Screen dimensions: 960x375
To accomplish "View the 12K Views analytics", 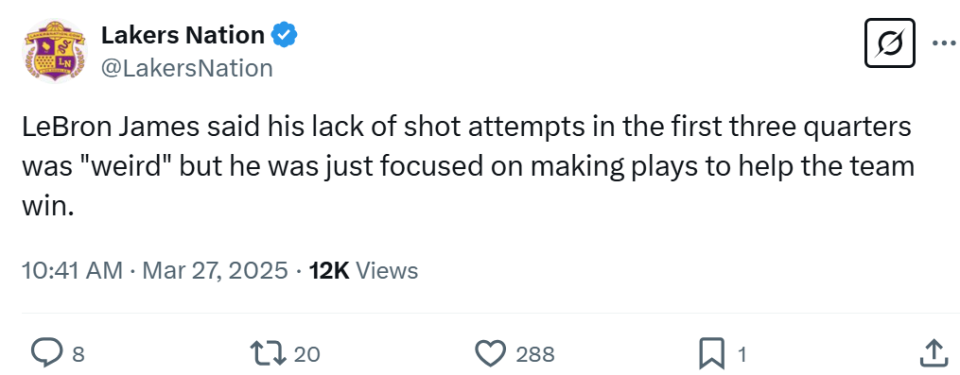I will [364, 270].
